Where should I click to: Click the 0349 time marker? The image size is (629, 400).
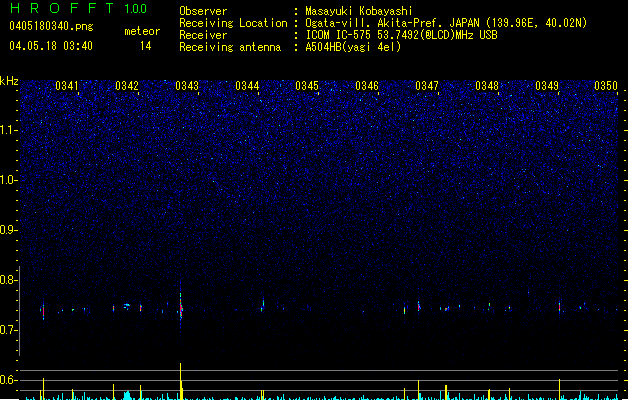pyautogui.click(x=547, y=86)
